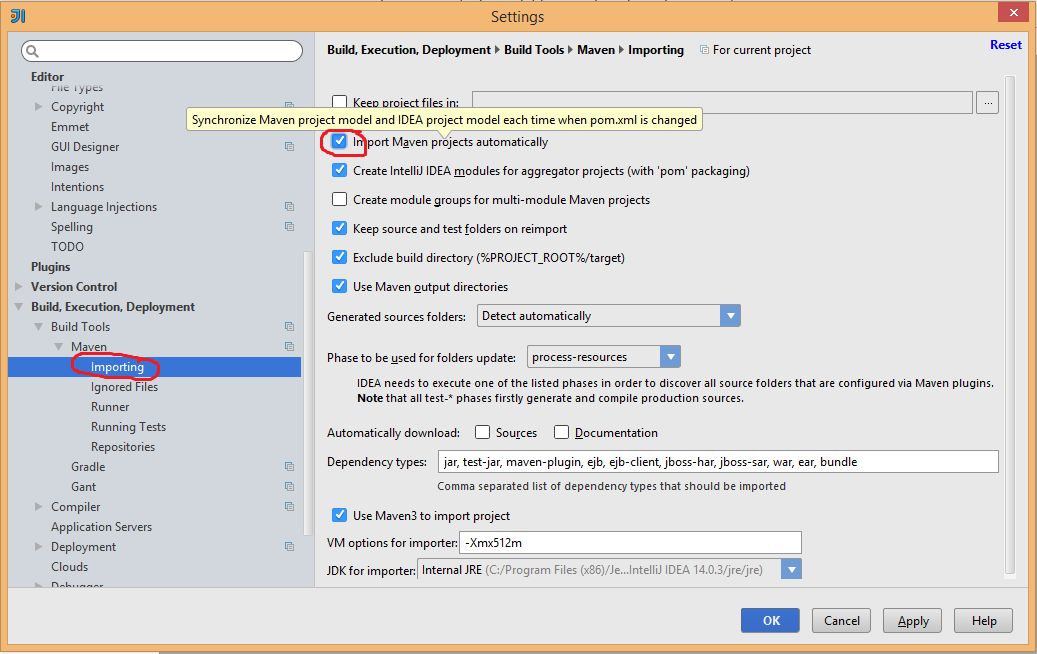Click the project-level icon beside Gradle
1037x654 pixels.
[x=289, y=466]
